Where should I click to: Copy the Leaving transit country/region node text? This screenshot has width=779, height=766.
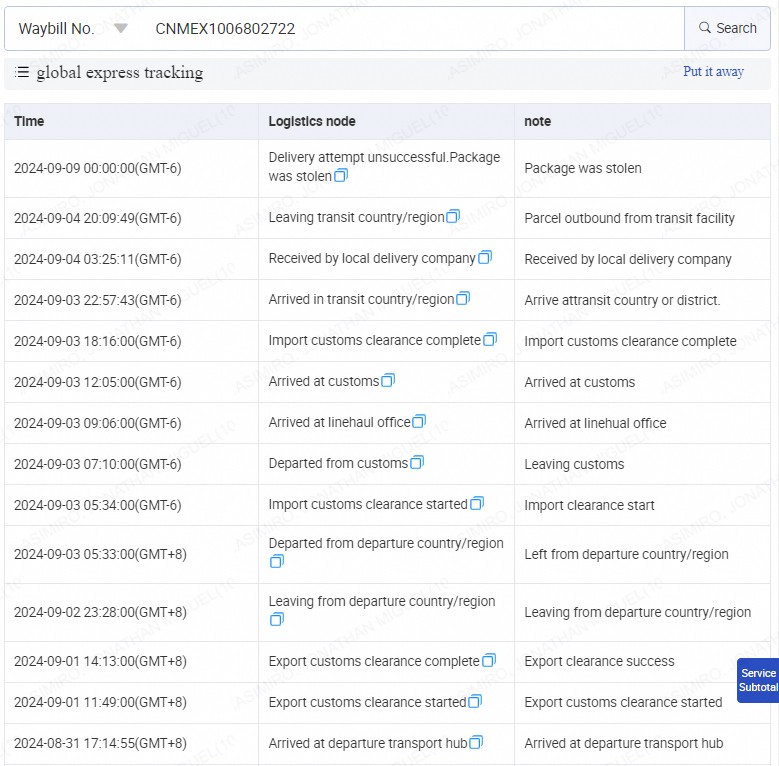[453, 217]
